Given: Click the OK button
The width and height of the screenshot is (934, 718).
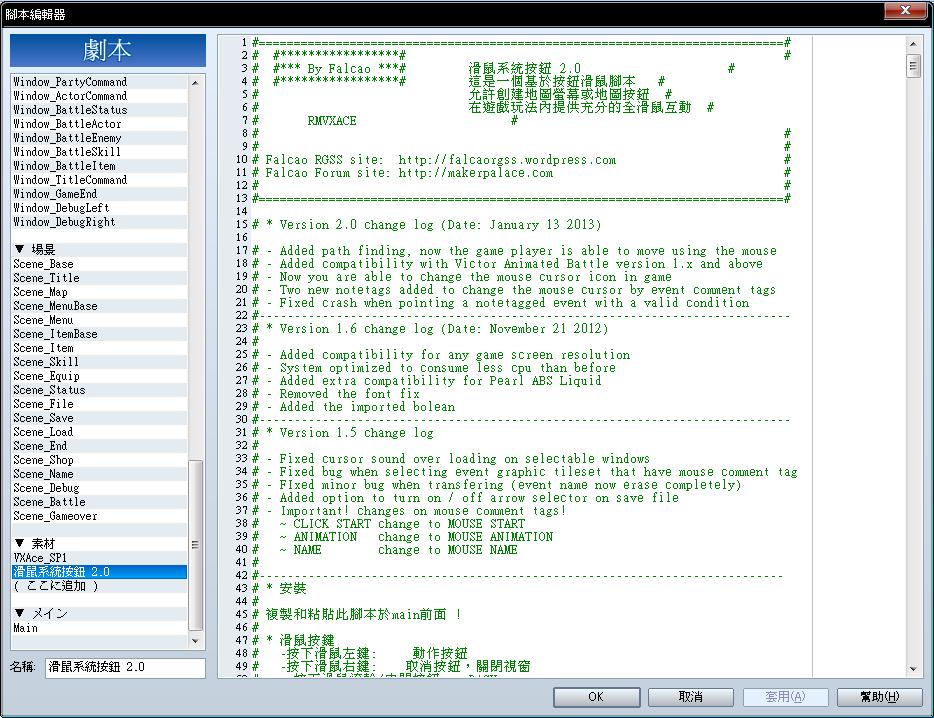Looking at the screenshot, I should coord(596,697).
